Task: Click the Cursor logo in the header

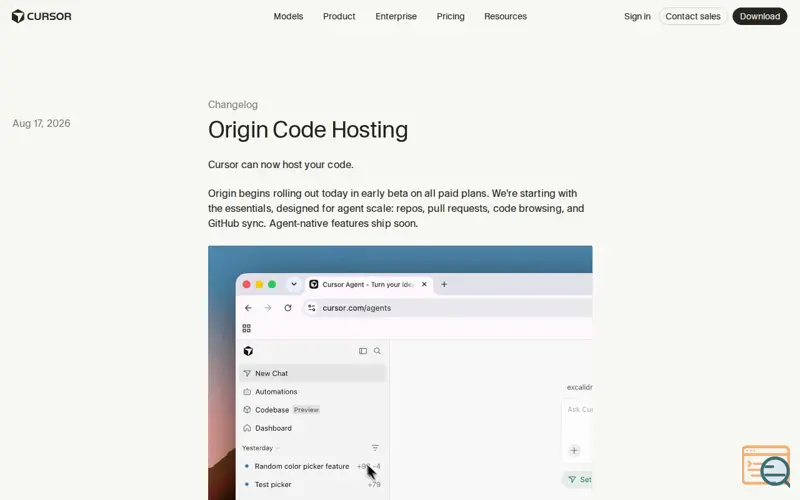Action: [x=41, y=16]
